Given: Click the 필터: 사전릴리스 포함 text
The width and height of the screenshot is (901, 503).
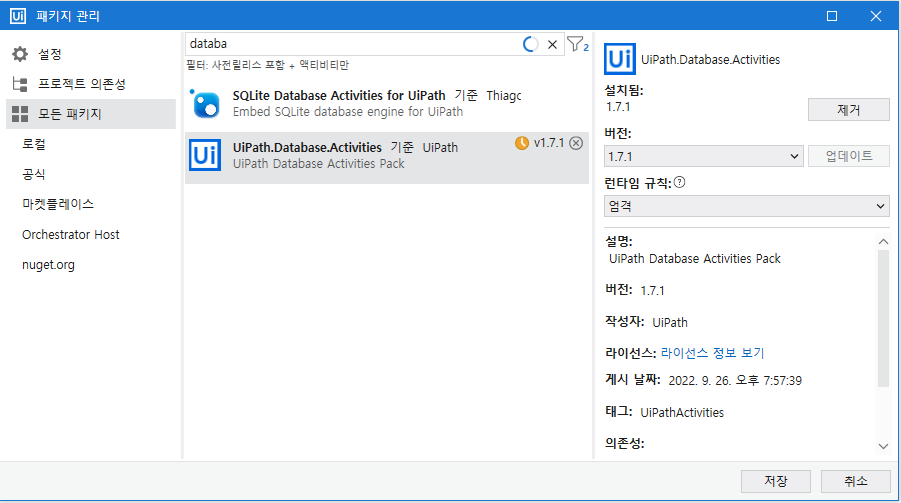Looking at the screenshot, I should click(x=267, y=65).
